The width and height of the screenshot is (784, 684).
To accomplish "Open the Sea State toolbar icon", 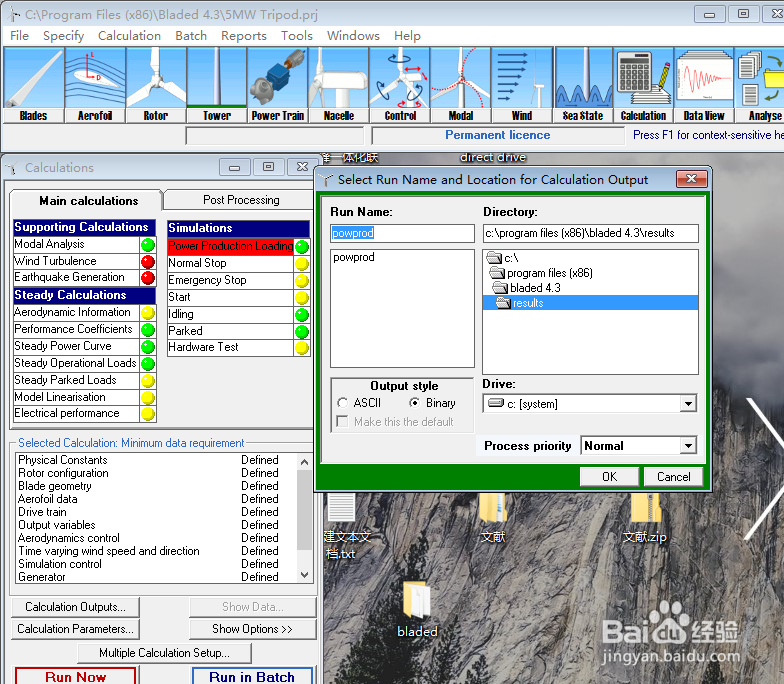I will click(582, 85).
